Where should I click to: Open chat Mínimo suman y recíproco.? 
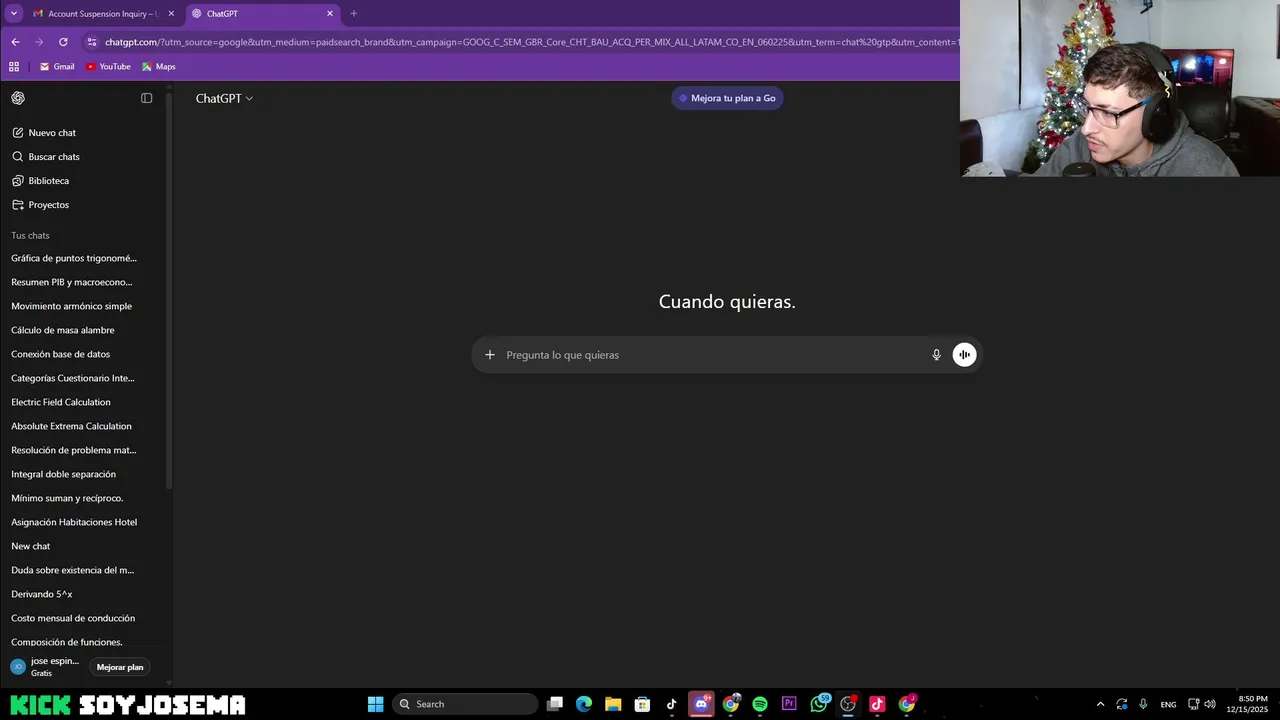(67, 498)
